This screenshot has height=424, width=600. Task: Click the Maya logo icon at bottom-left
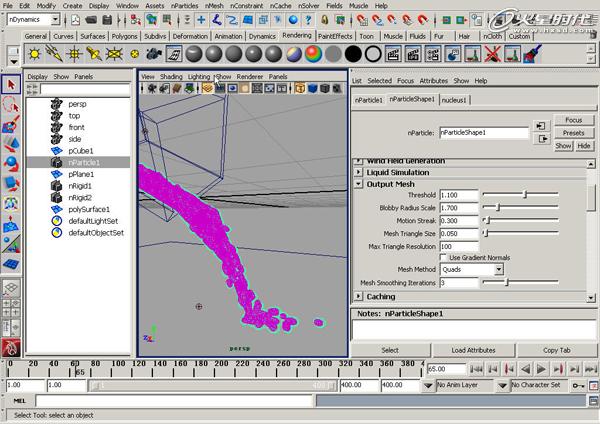[x=11, y=348]
